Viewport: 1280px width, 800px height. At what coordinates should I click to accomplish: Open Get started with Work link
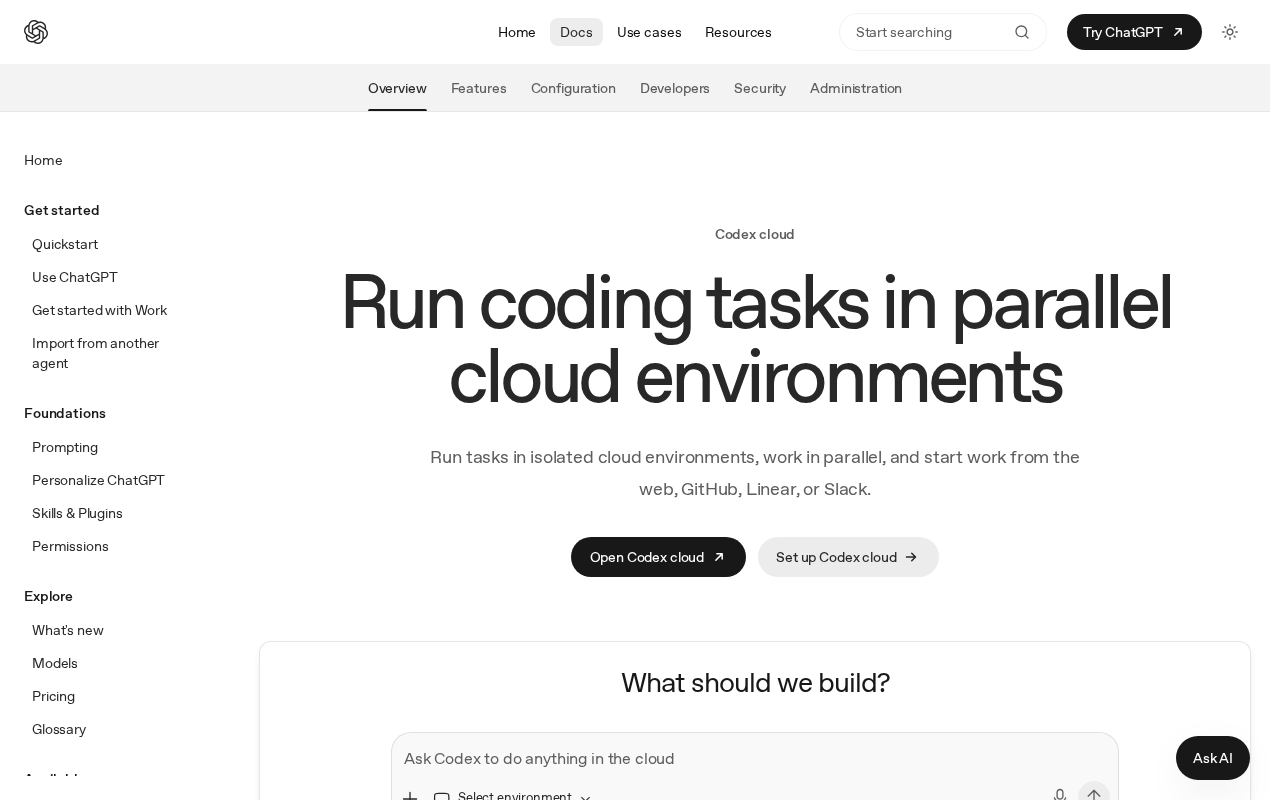pyautogui.click(x=99, y=310)
